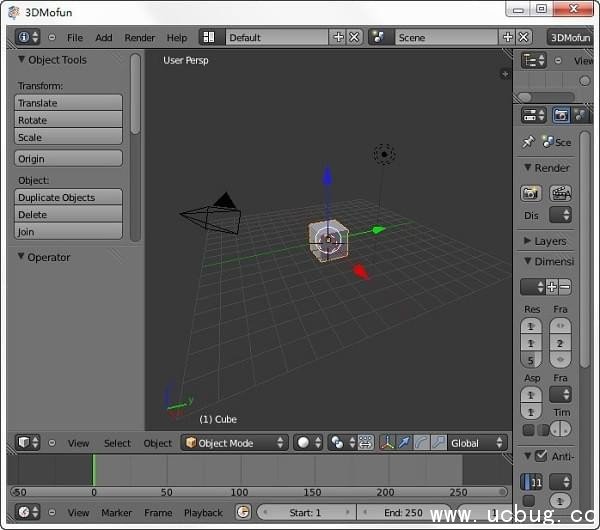
Task: Click the pivot point icon in 3D header
Action: pyautogui.click(x=338, y=443)
